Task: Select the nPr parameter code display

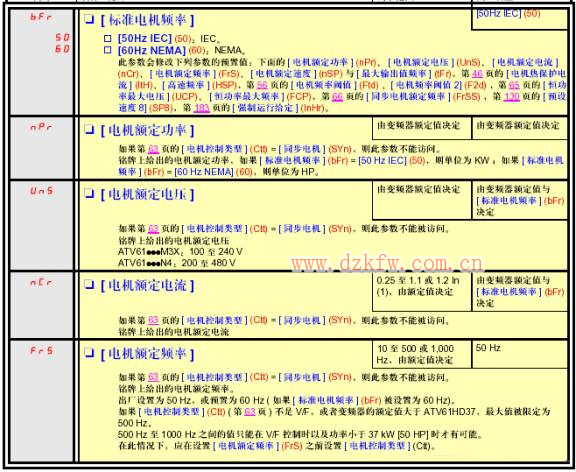Action: click(41, 127)
